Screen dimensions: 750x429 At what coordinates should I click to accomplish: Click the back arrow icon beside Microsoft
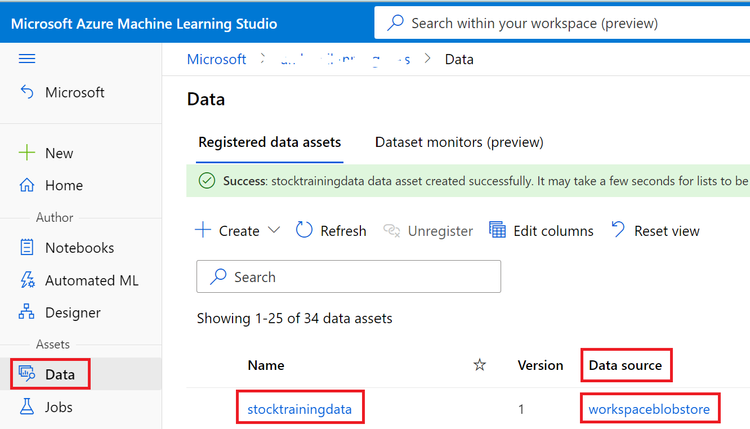[27, 92]
